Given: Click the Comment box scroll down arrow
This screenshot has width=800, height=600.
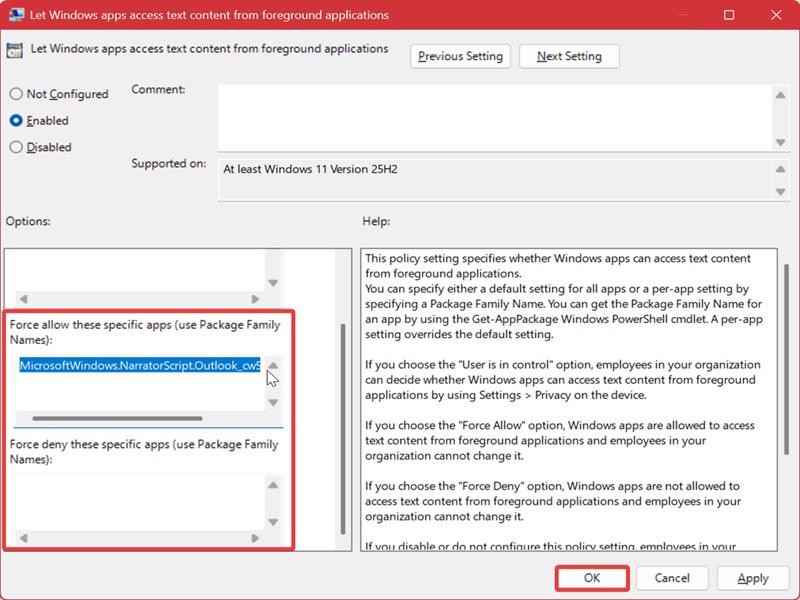Looking at the screenshot, I should point(781,142).
